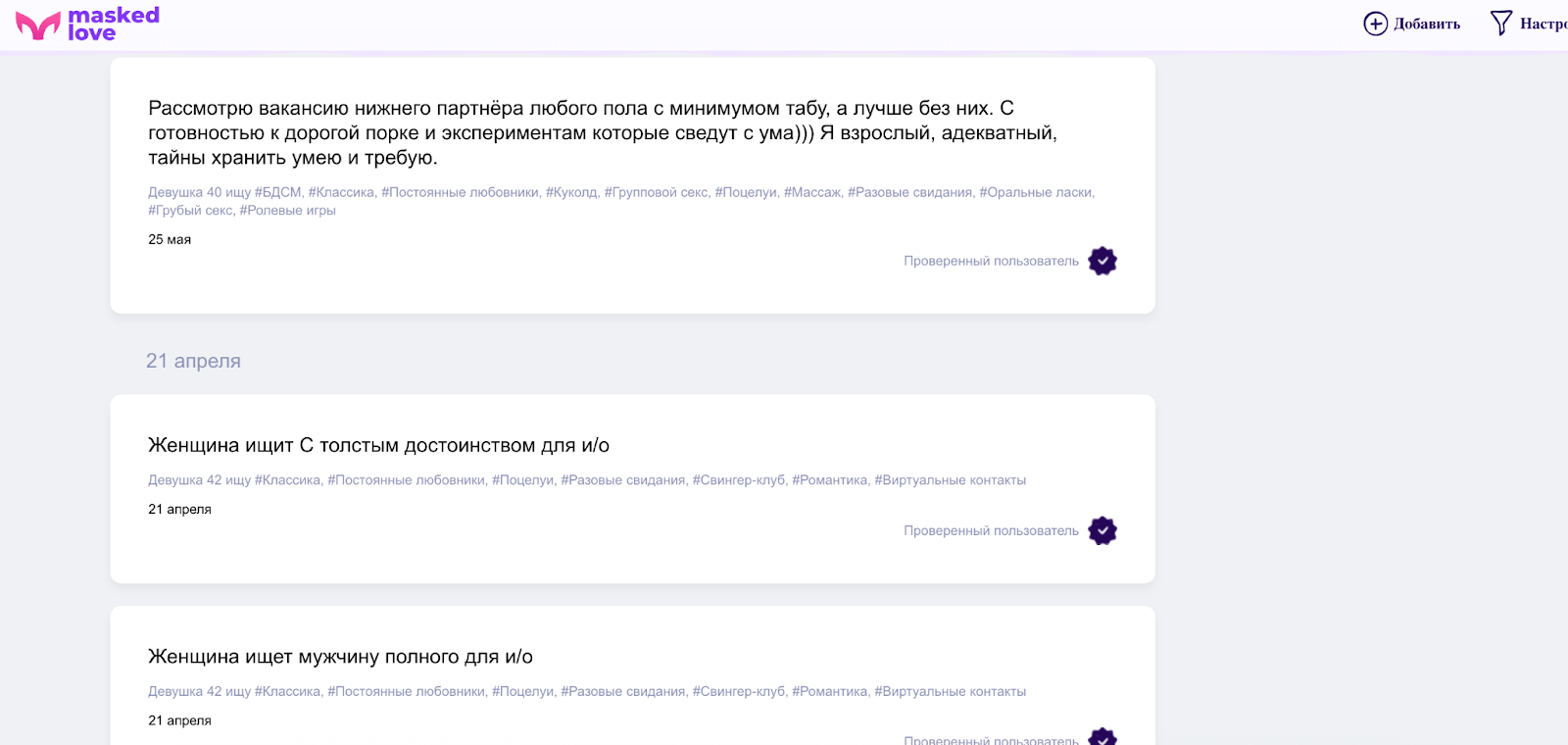This screenshot has width=1568, height=745.
Task: Open the post starting "Рассмотрю вакансию"
Action: coord(602,132)
